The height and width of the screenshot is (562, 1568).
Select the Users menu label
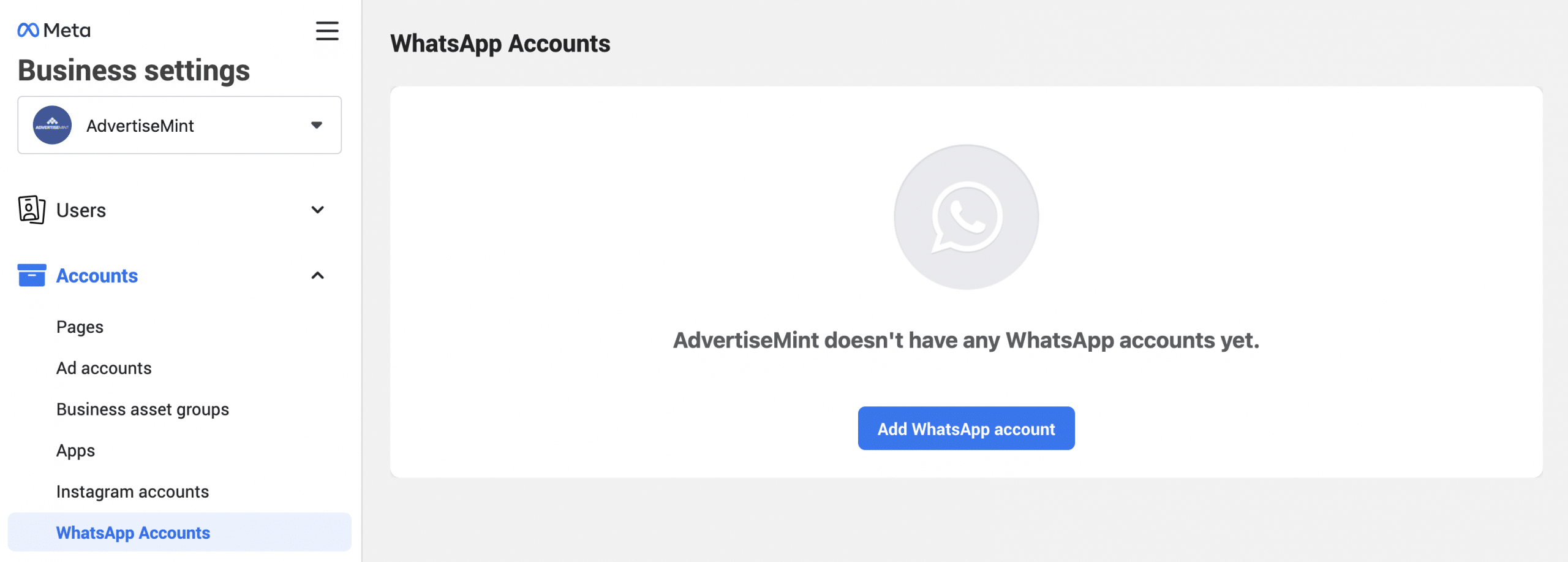[81, 210]
